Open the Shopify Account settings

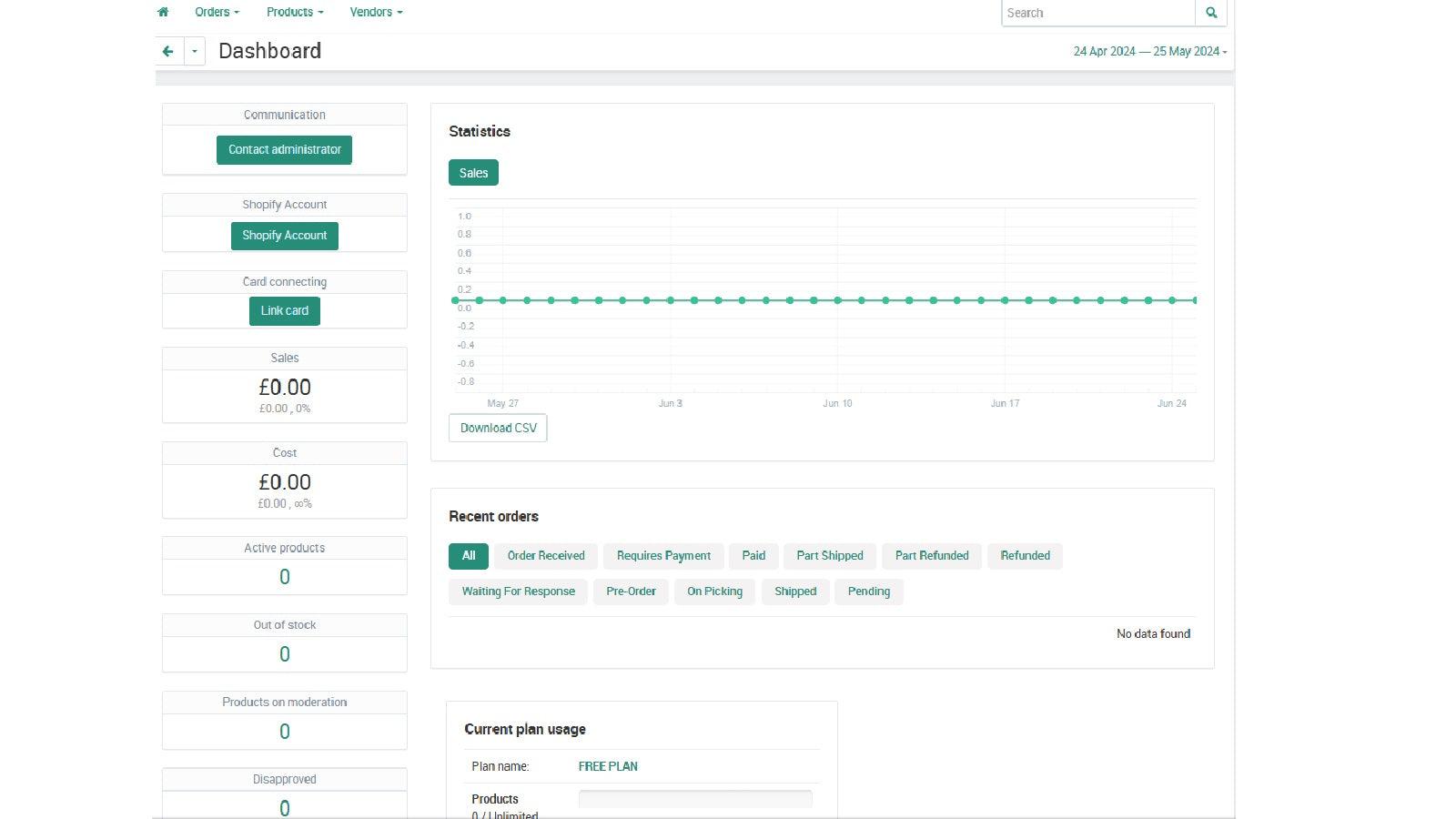point(284,235)
